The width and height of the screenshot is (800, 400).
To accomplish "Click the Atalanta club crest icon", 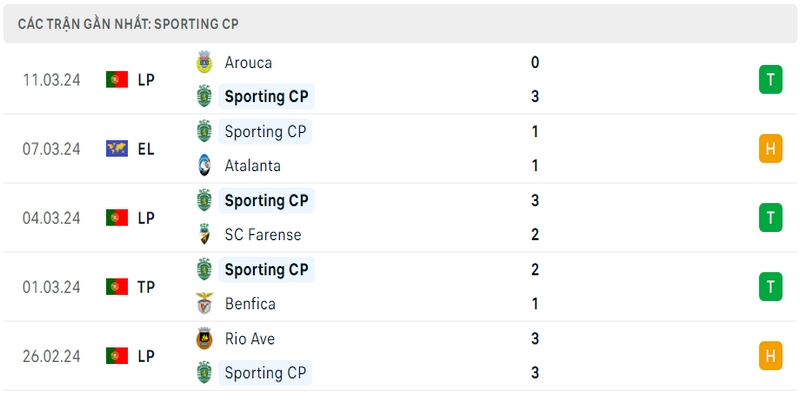I will (204, 166).
